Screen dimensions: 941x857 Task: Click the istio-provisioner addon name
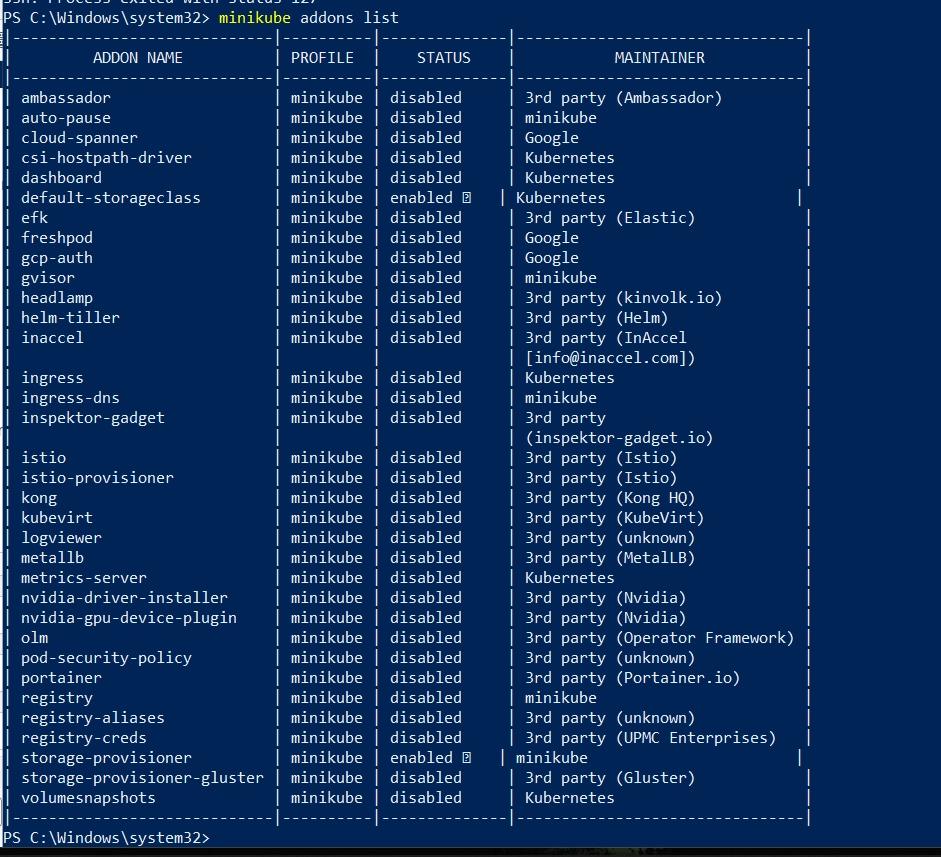click(x=97, y=478)
